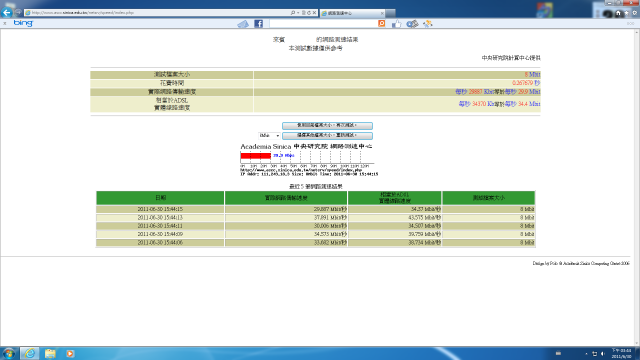The image size is (640, 360).
Task: Click the 43.575 ADSL speed cell
Action: [x=395, y=218]
